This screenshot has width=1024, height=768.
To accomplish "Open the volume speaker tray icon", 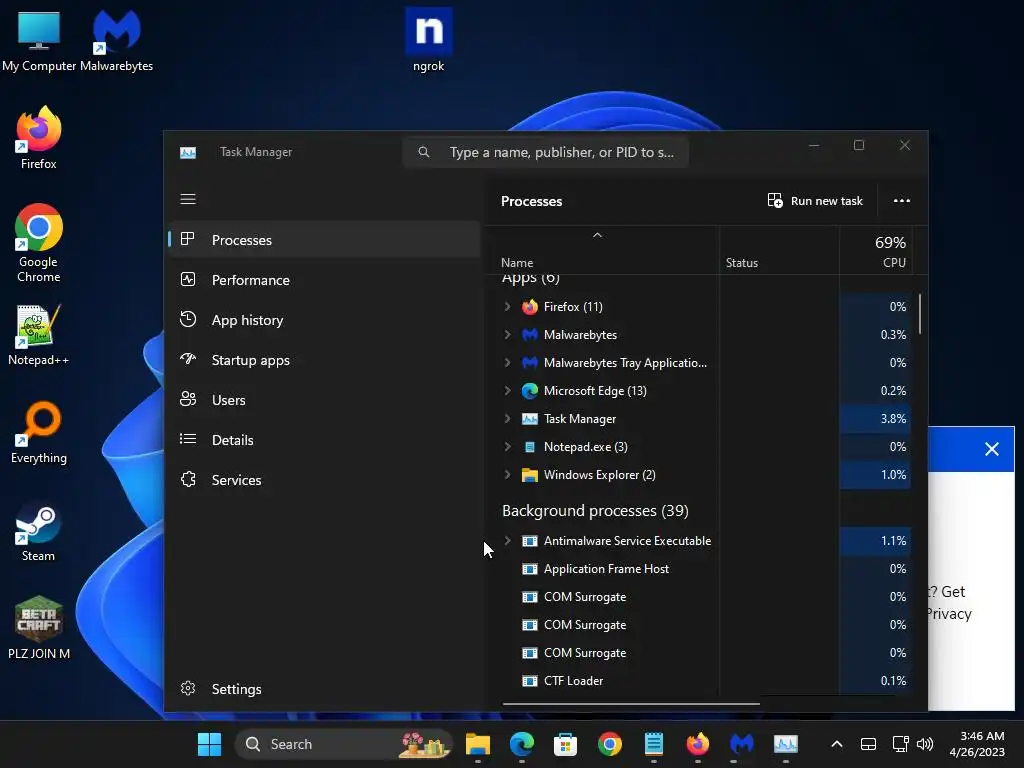I will tap(925, 744).
